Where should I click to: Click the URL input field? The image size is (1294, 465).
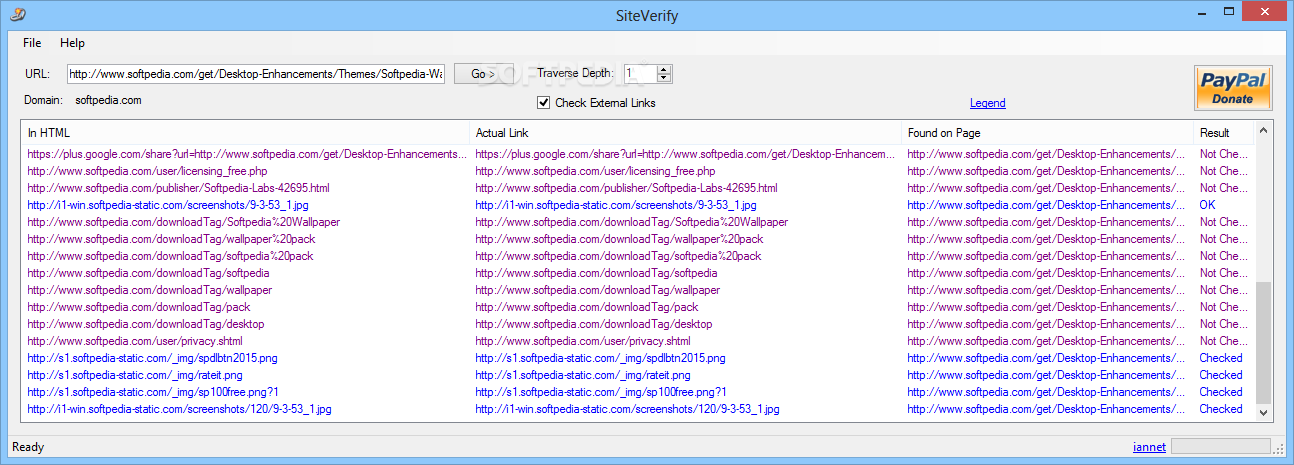pos(255,74)
